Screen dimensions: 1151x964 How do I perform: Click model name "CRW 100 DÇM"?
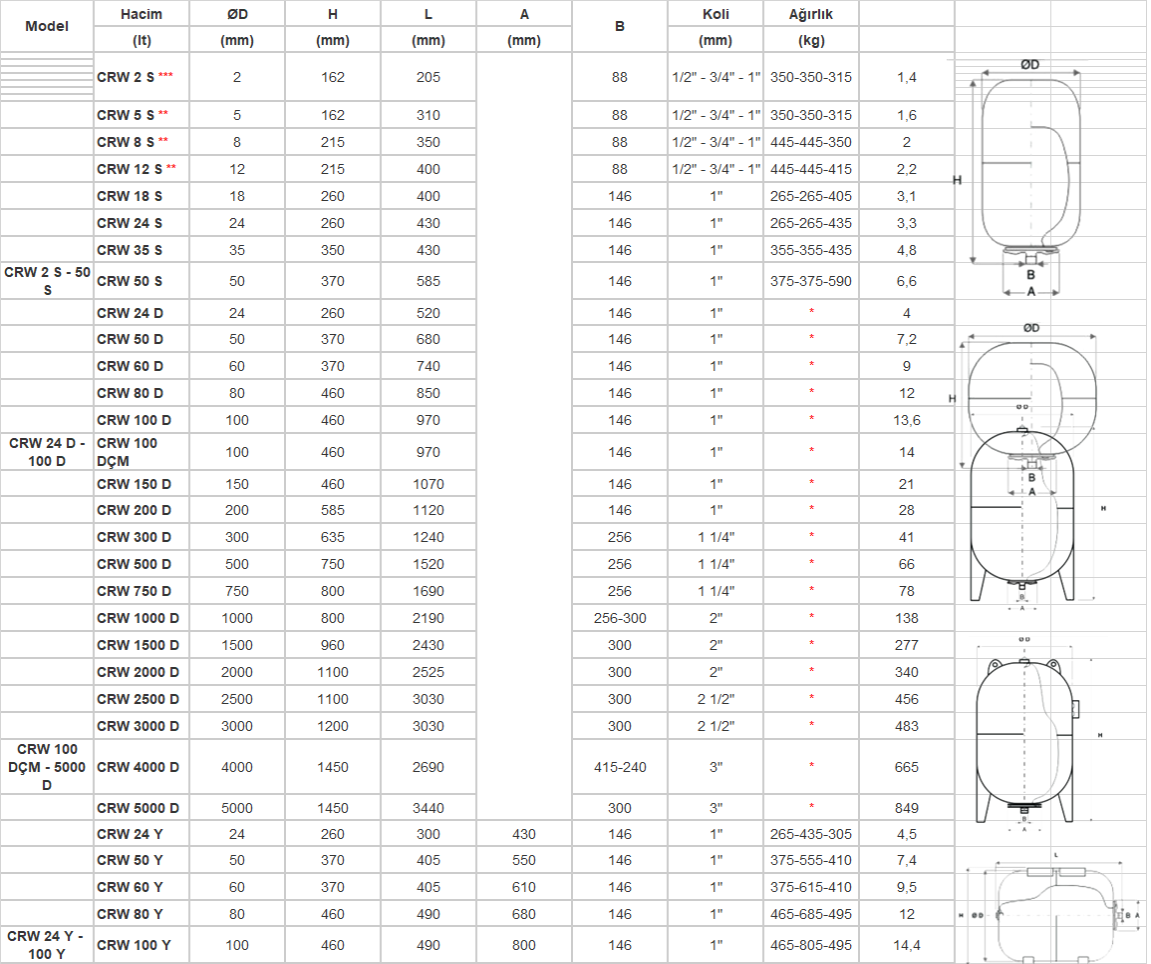click(x=127, y=452)
